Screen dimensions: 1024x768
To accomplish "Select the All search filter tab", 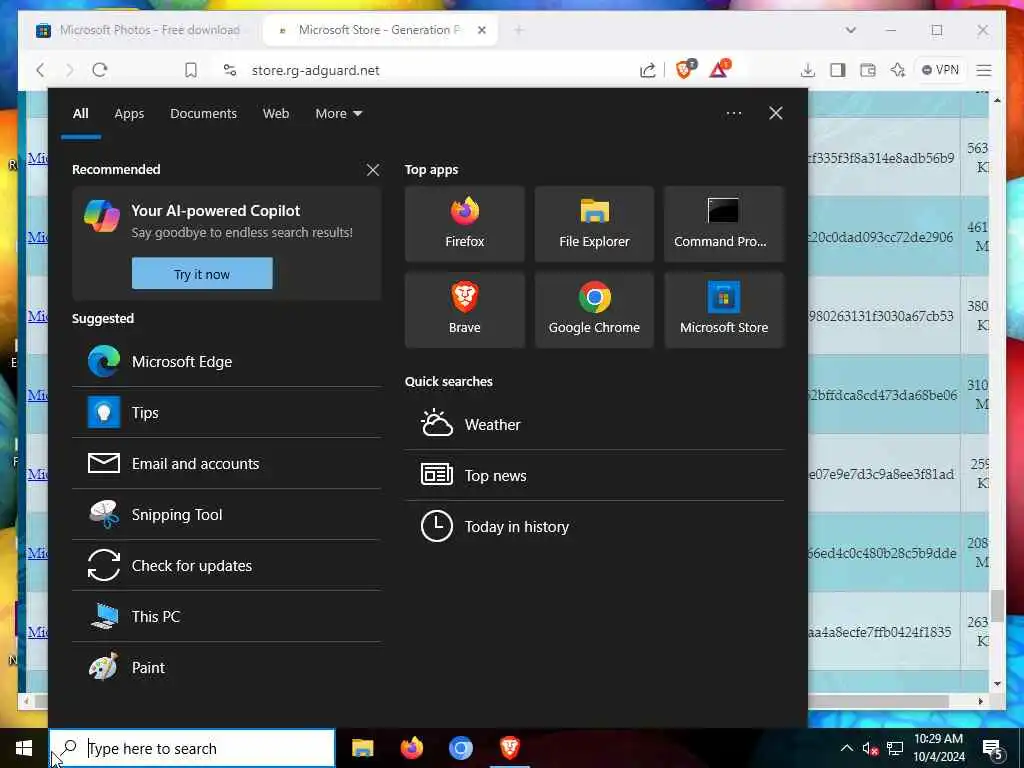I will point(81,114).
